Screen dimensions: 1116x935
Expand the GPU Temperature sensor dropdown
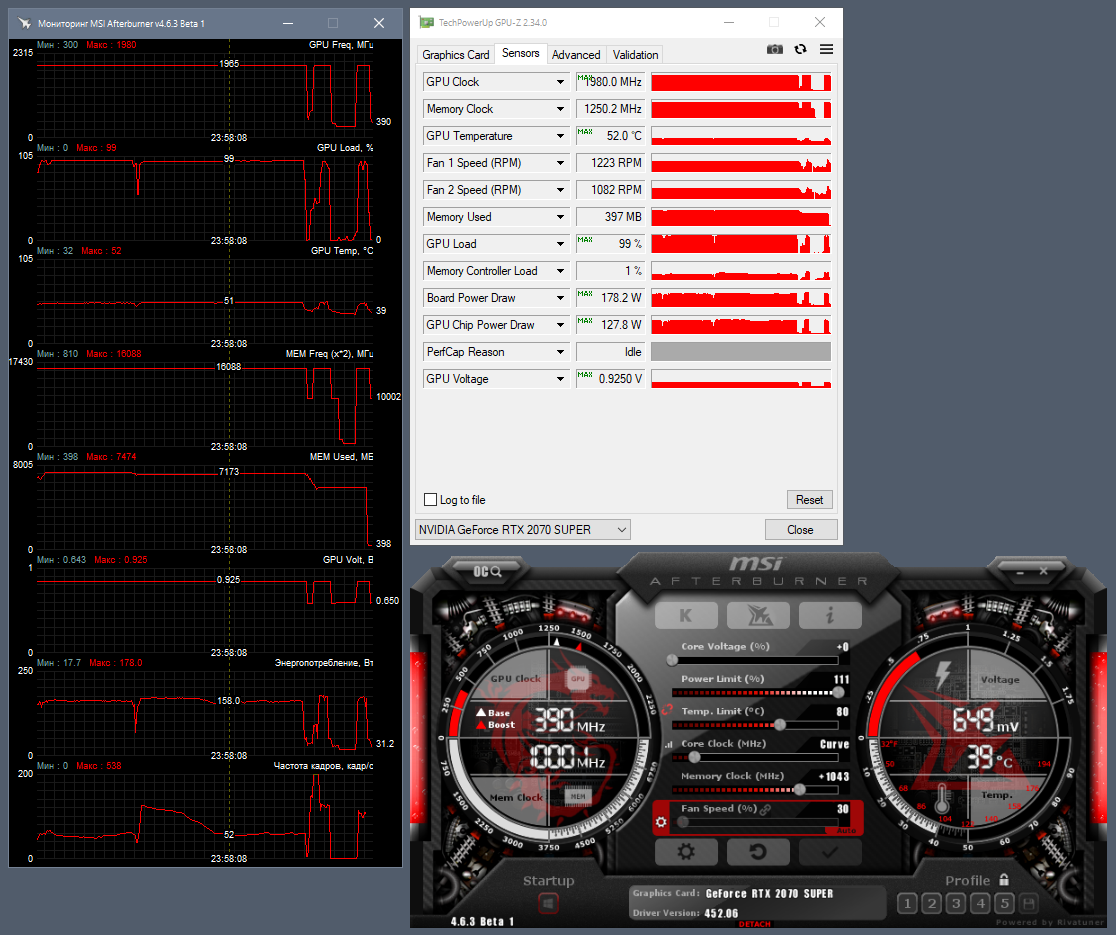tap(561, 136)
